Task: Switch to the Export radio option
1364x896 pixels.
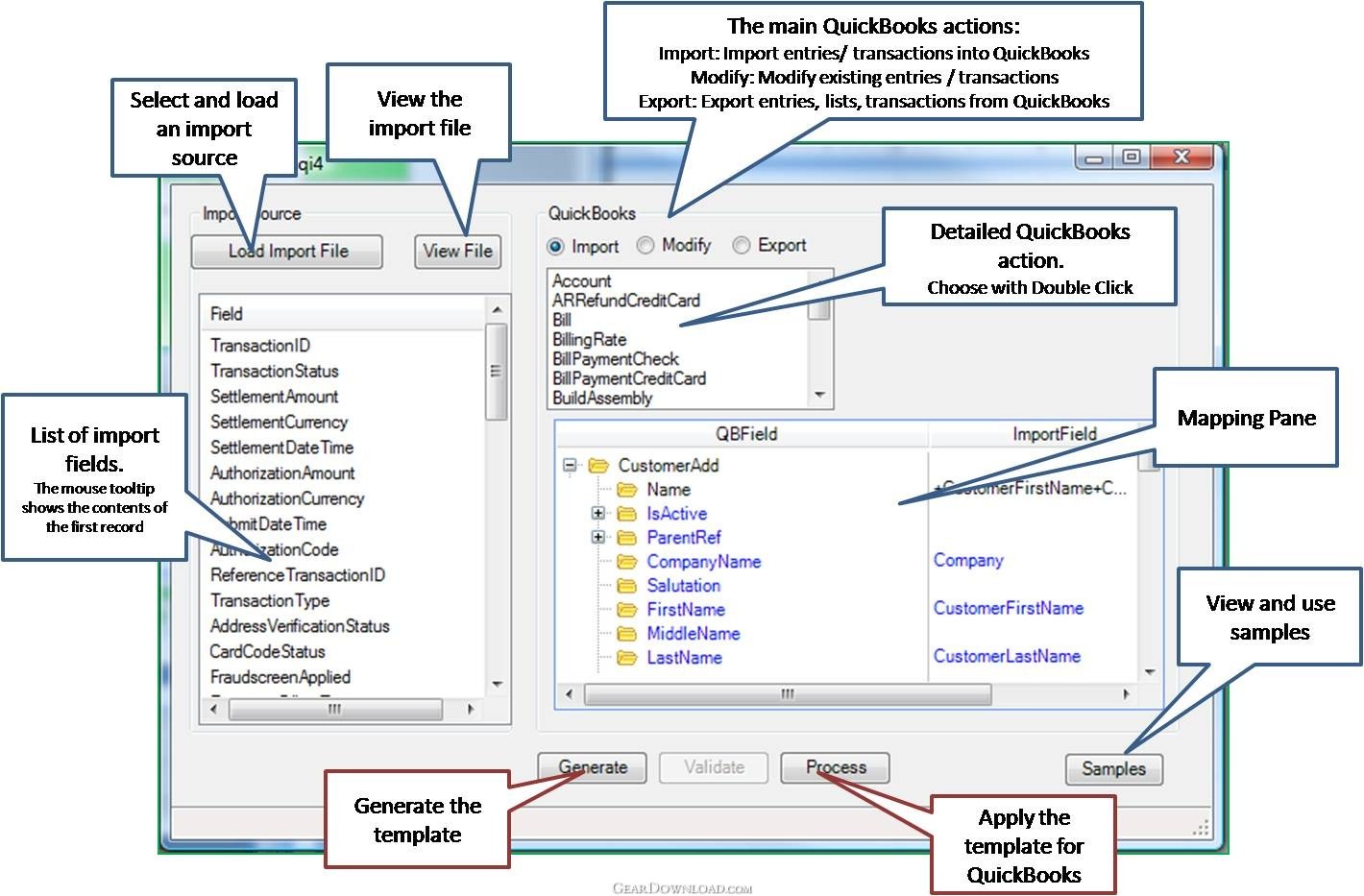Action: coord(741,246)
